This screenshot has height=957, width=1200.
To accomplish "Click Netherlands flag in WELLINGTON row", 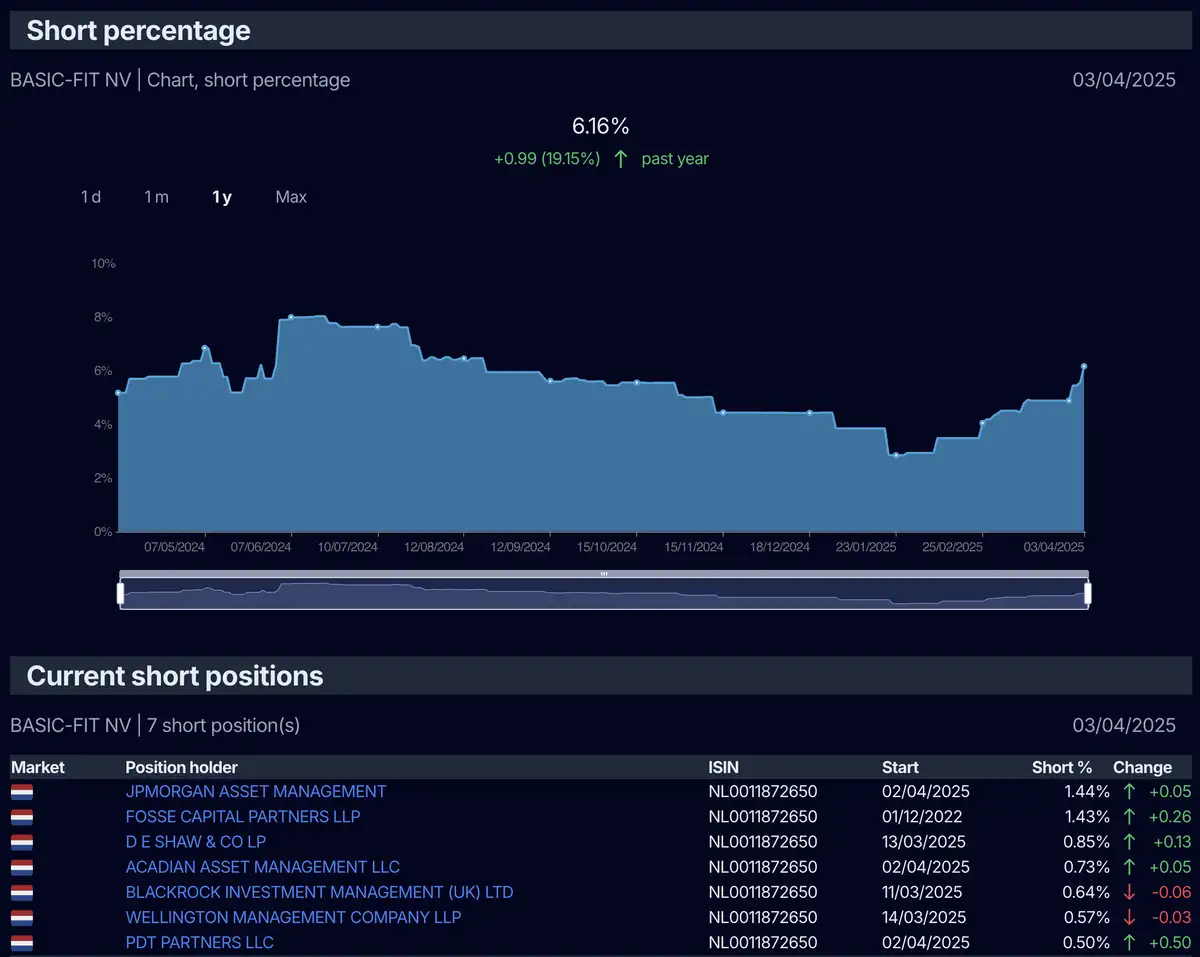I will [x=22, y=917].
